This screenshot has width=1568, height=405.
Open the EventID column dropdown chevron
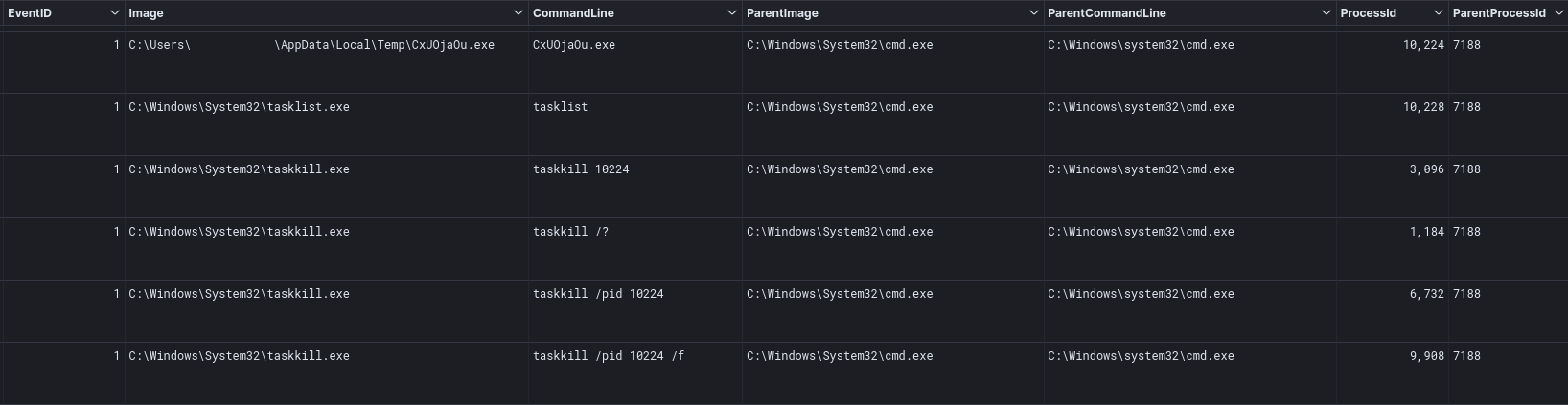point(115,13)
